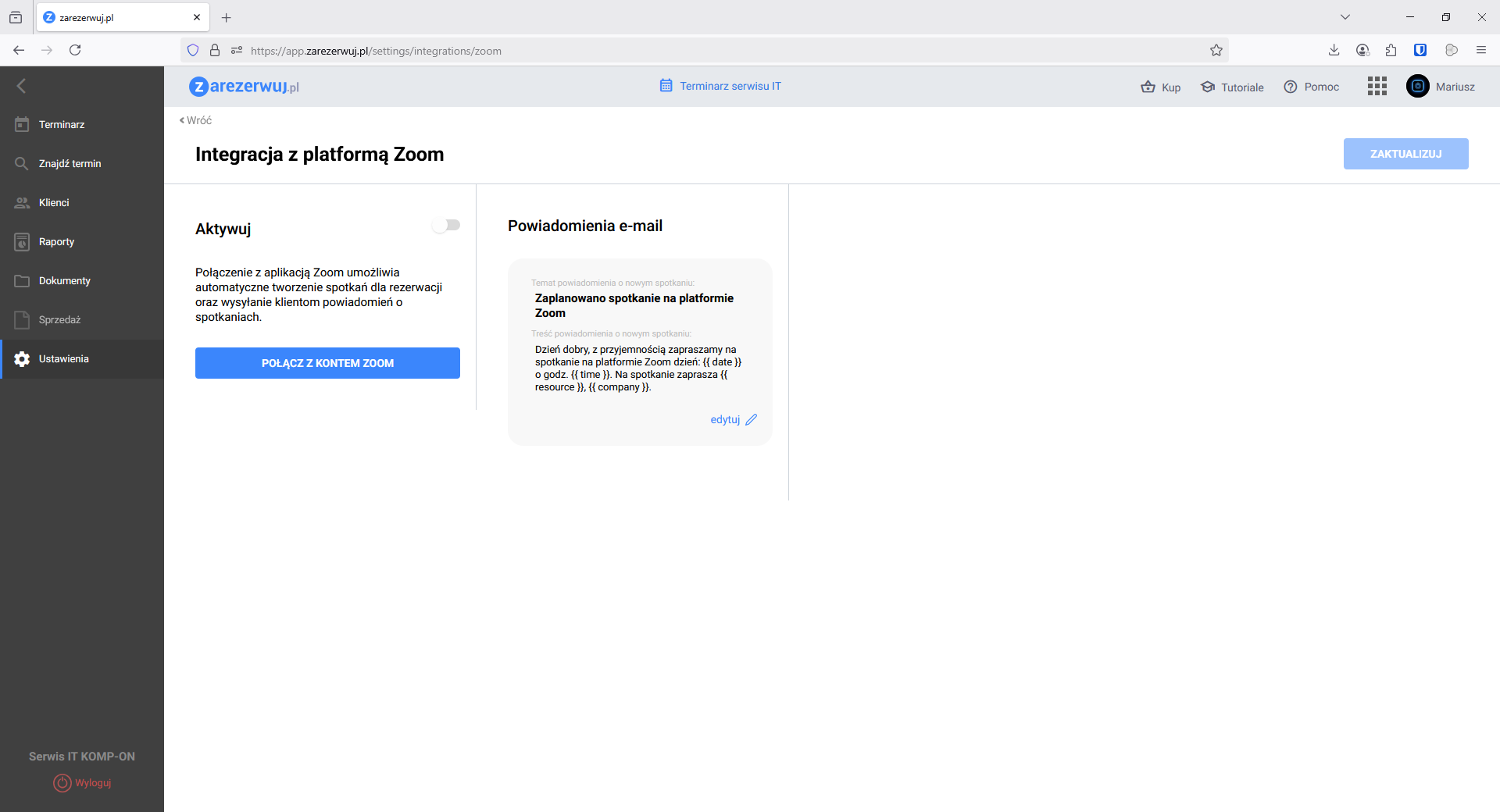
Task: Click the Klienci people icon
Action: tap(22, 203)
